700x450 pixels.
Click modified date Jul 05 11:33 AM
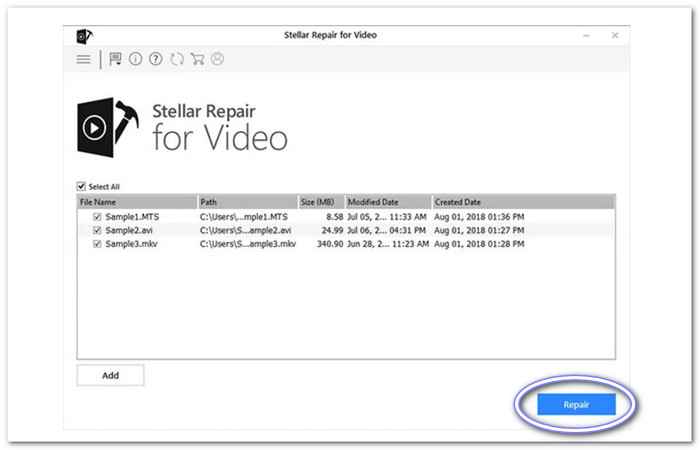coord(387,217)
